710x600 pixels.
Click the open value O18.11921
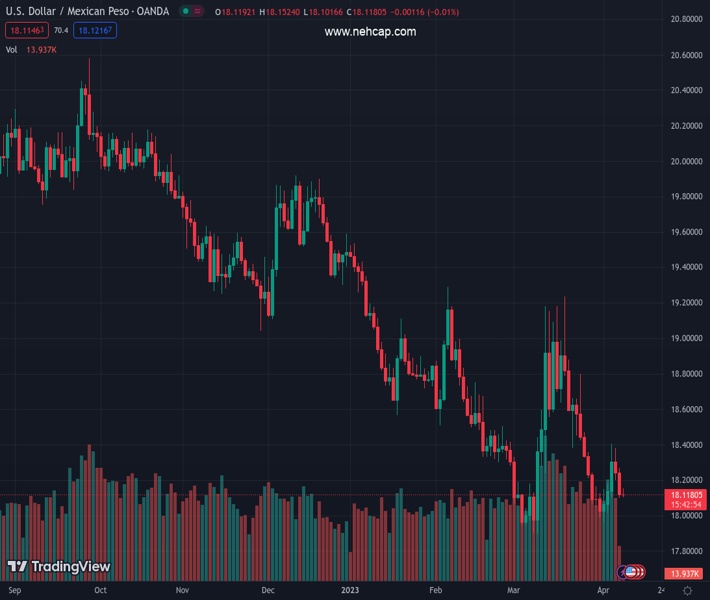point(235,12)
